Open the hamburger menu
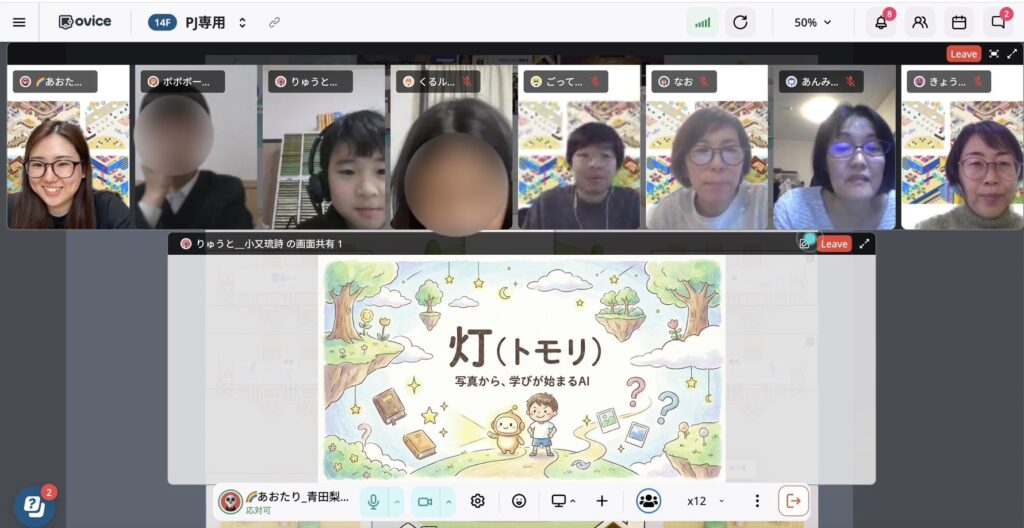Viewport: 1024px width, 528px height. (19, 22)
